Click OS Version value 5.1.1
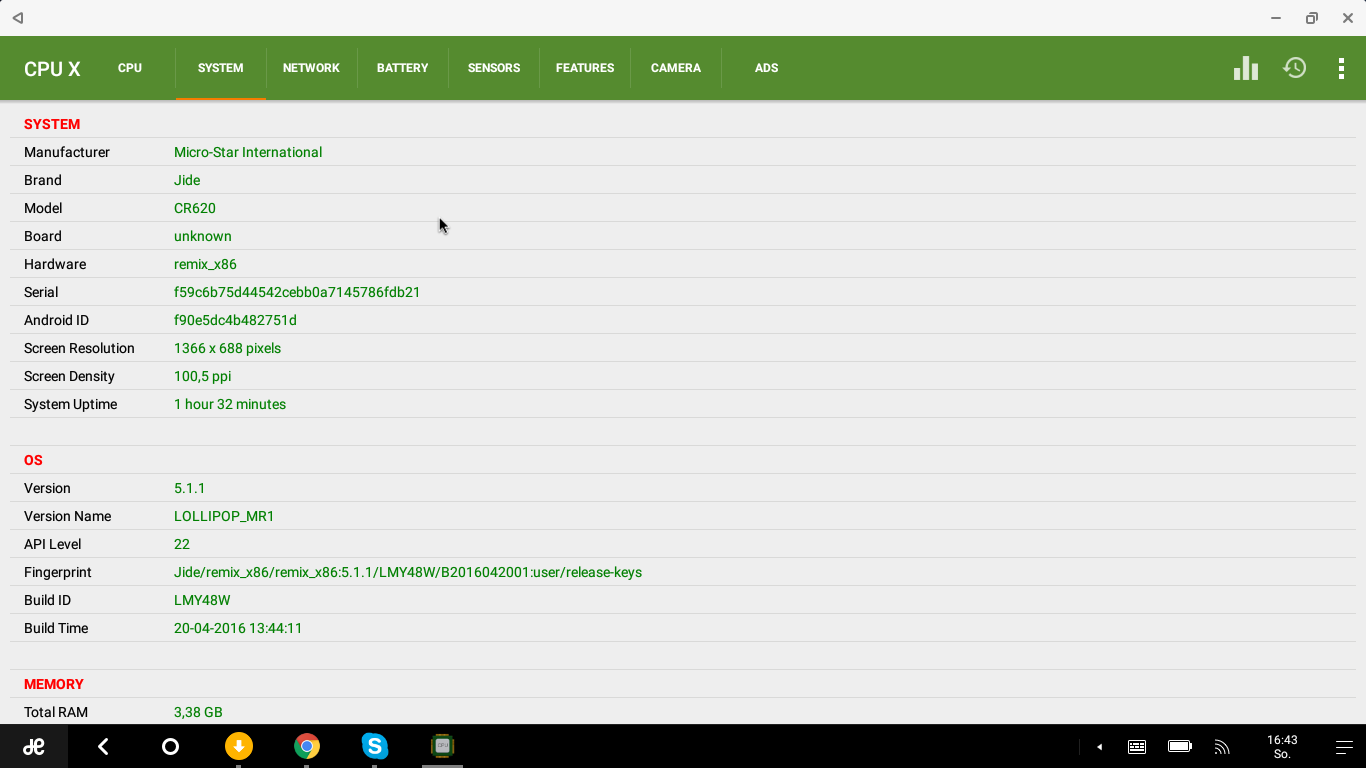The width and height of the screenshot is (1366, 768). [189, 488]
